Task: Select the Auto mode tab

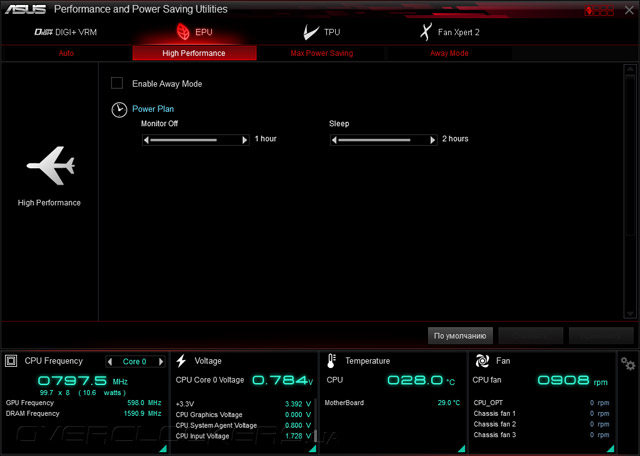Action: pos(66,53)
